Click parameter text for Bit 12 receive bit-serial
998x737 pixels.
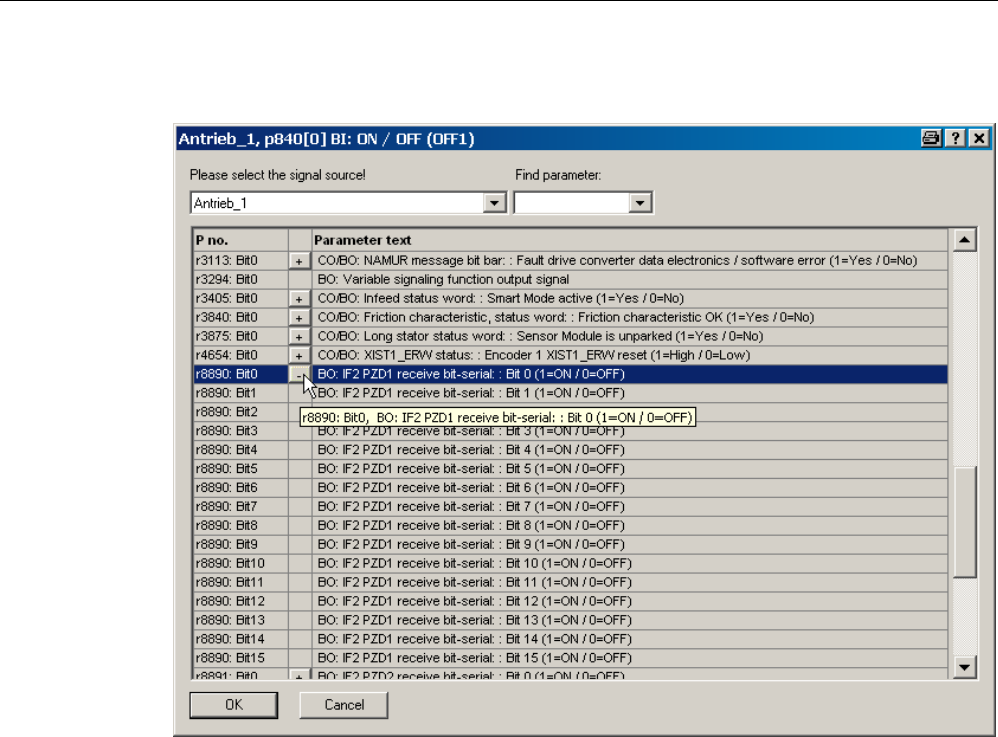[x=474, y=601]
